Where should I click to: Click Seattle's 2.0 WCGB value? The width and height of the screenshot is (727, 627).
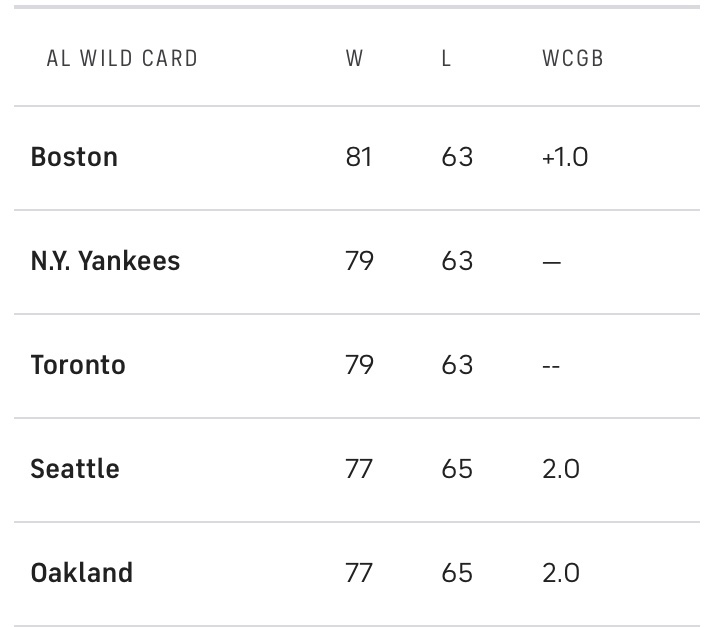click(561, 469)
